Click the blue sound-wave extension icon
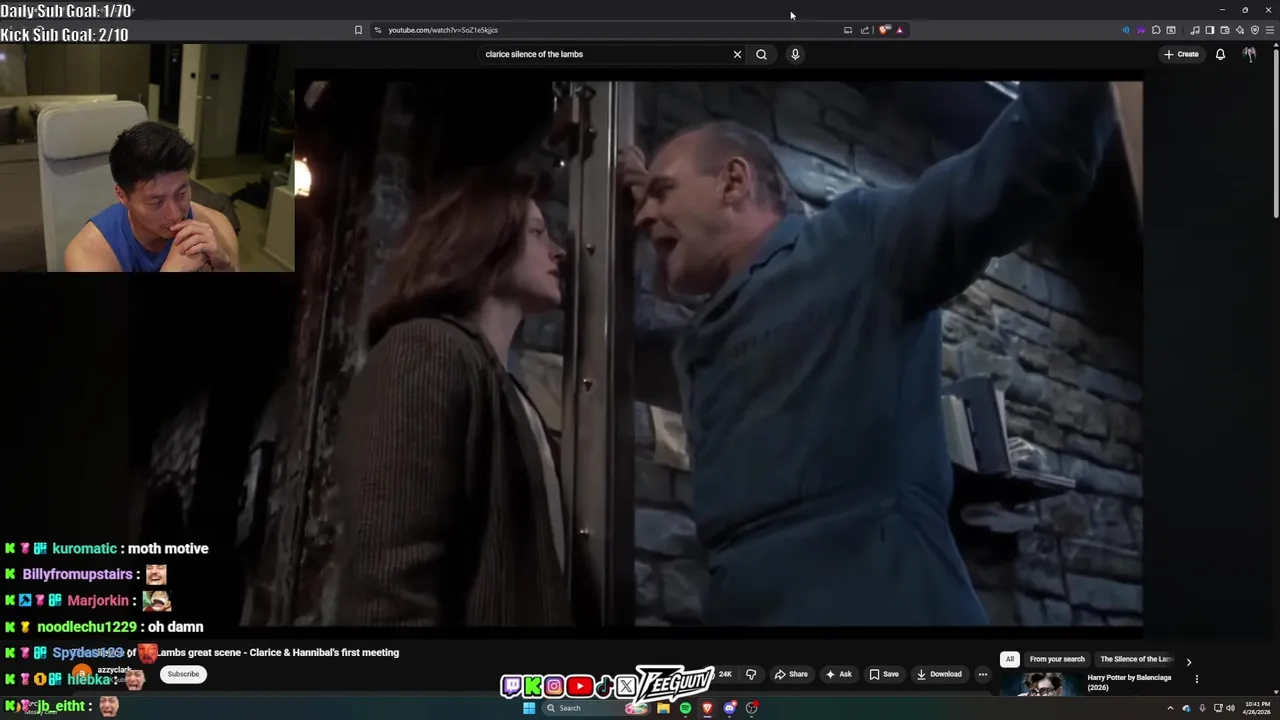Image resolution: width=1280 pixels, height=720 pixels. pyautogui.click(x=1126, y=30)
